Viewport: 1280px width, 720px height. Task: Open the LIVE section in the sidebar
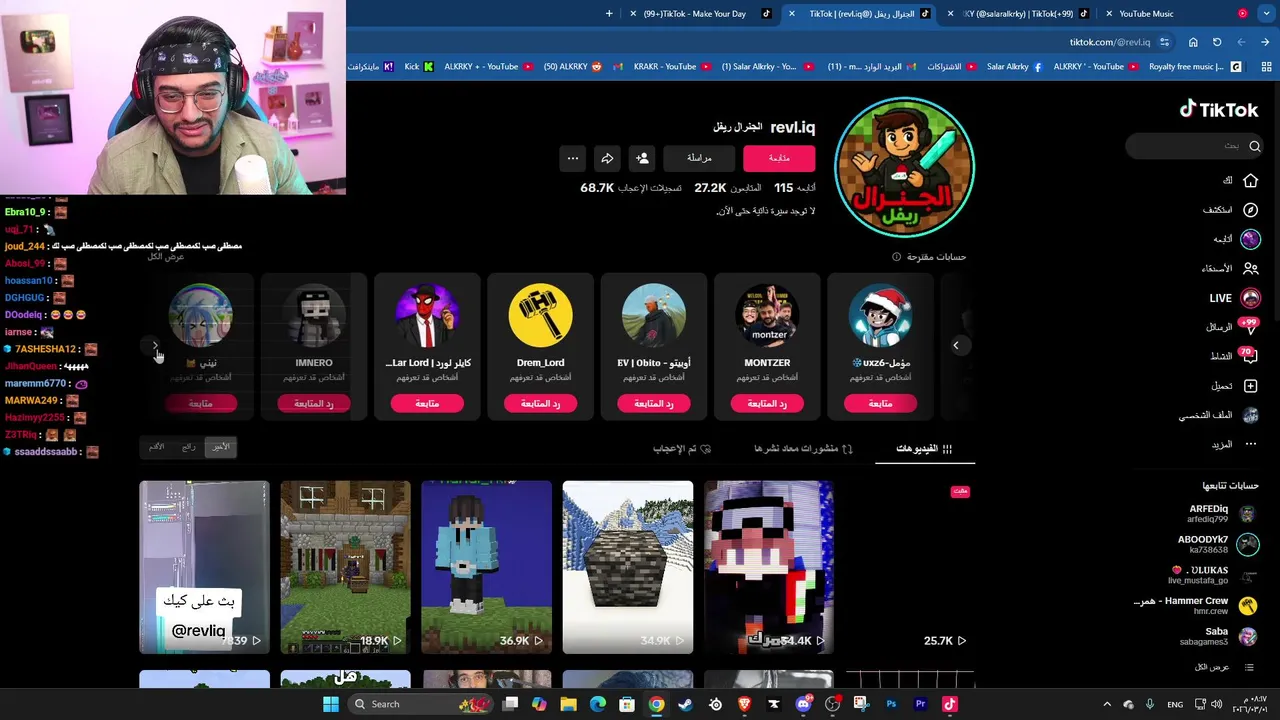click(x=1234, y=298)
